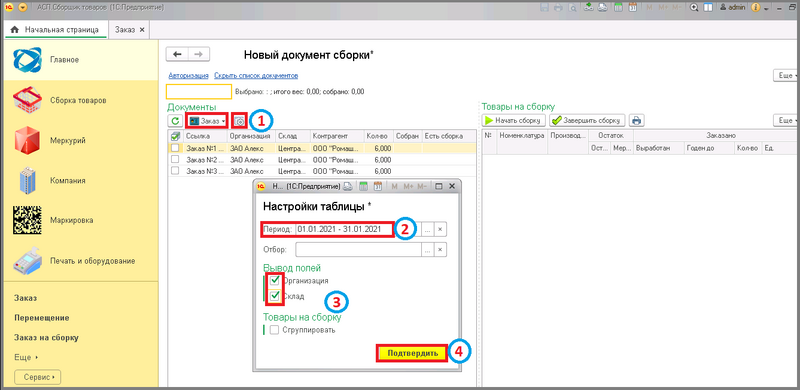Confirm settings with Подтвердить button

(x=412, y=353)
